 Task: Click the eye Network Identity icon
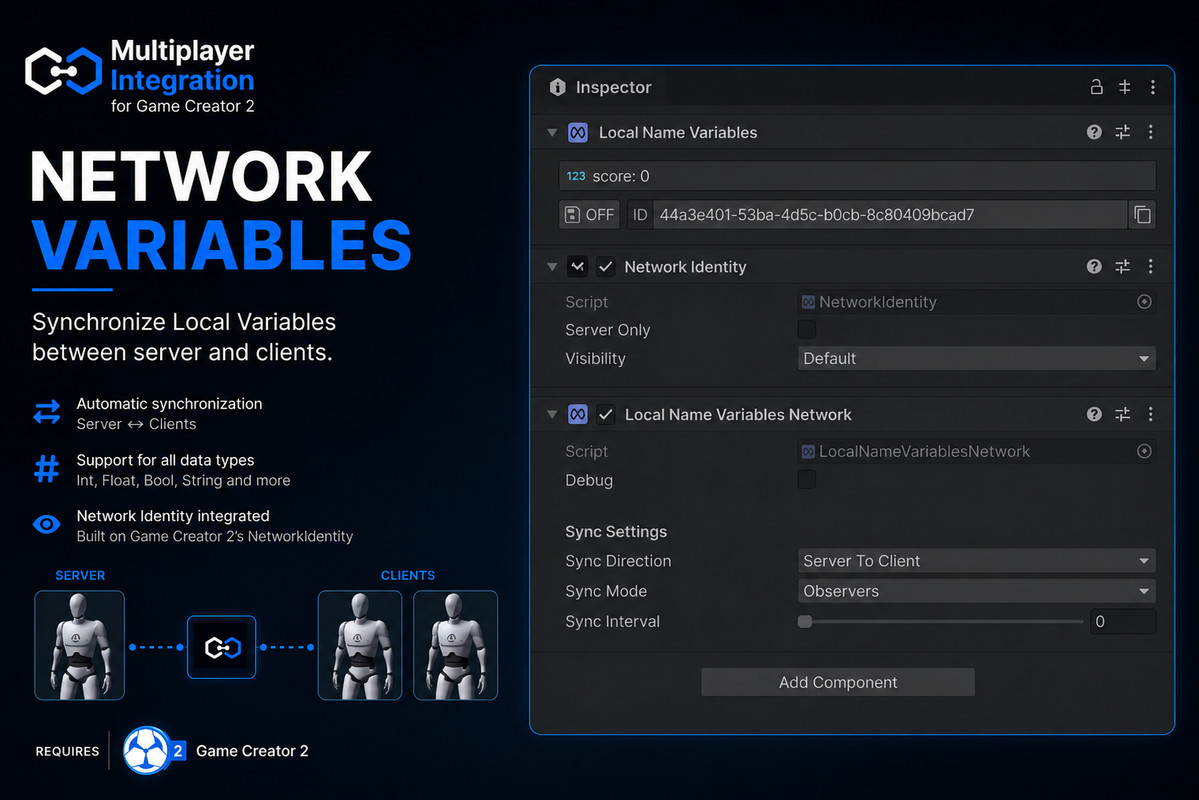tap(47, 525)
